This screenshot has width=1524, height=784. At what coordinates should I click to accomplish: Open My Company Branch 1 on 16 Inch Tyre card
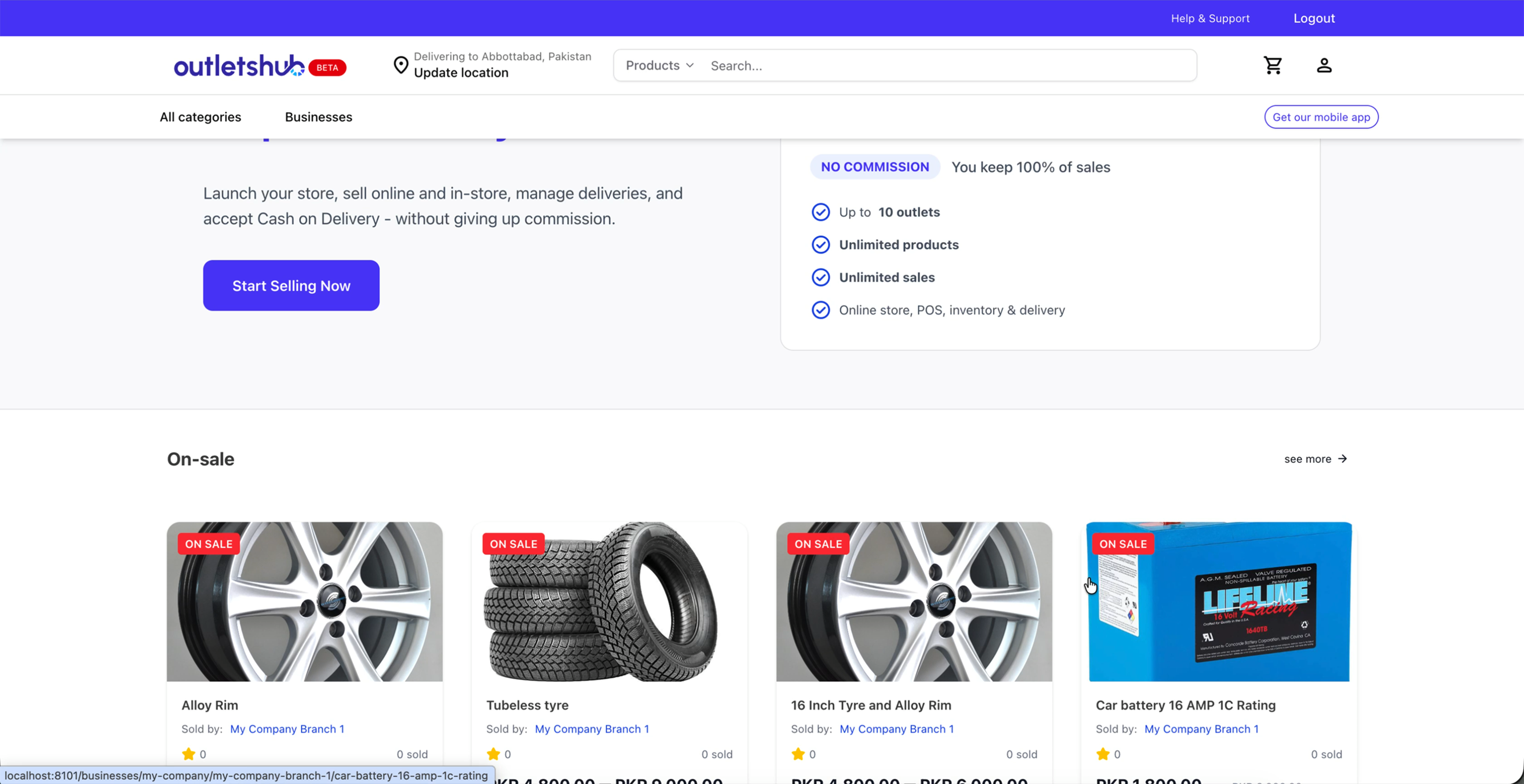click(x=896, y=729)
